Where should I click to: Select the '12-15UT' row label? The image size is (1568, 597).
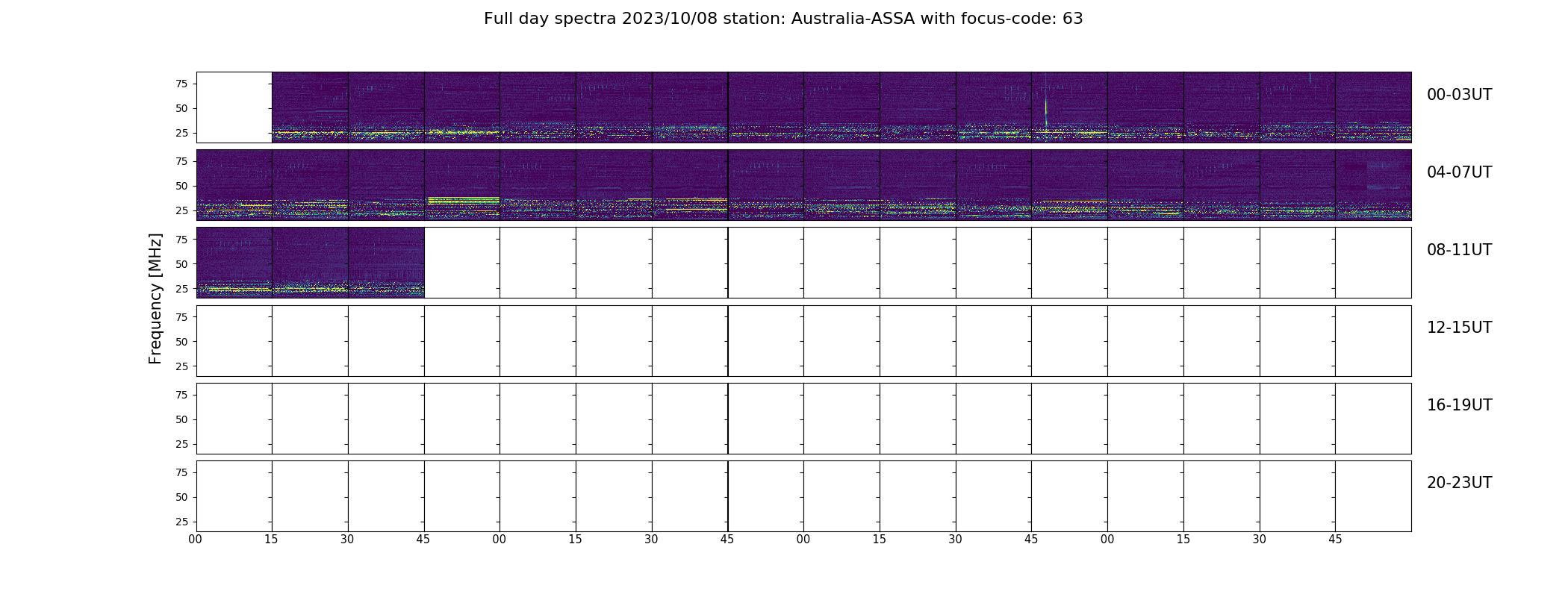[x=1459, y=328]
